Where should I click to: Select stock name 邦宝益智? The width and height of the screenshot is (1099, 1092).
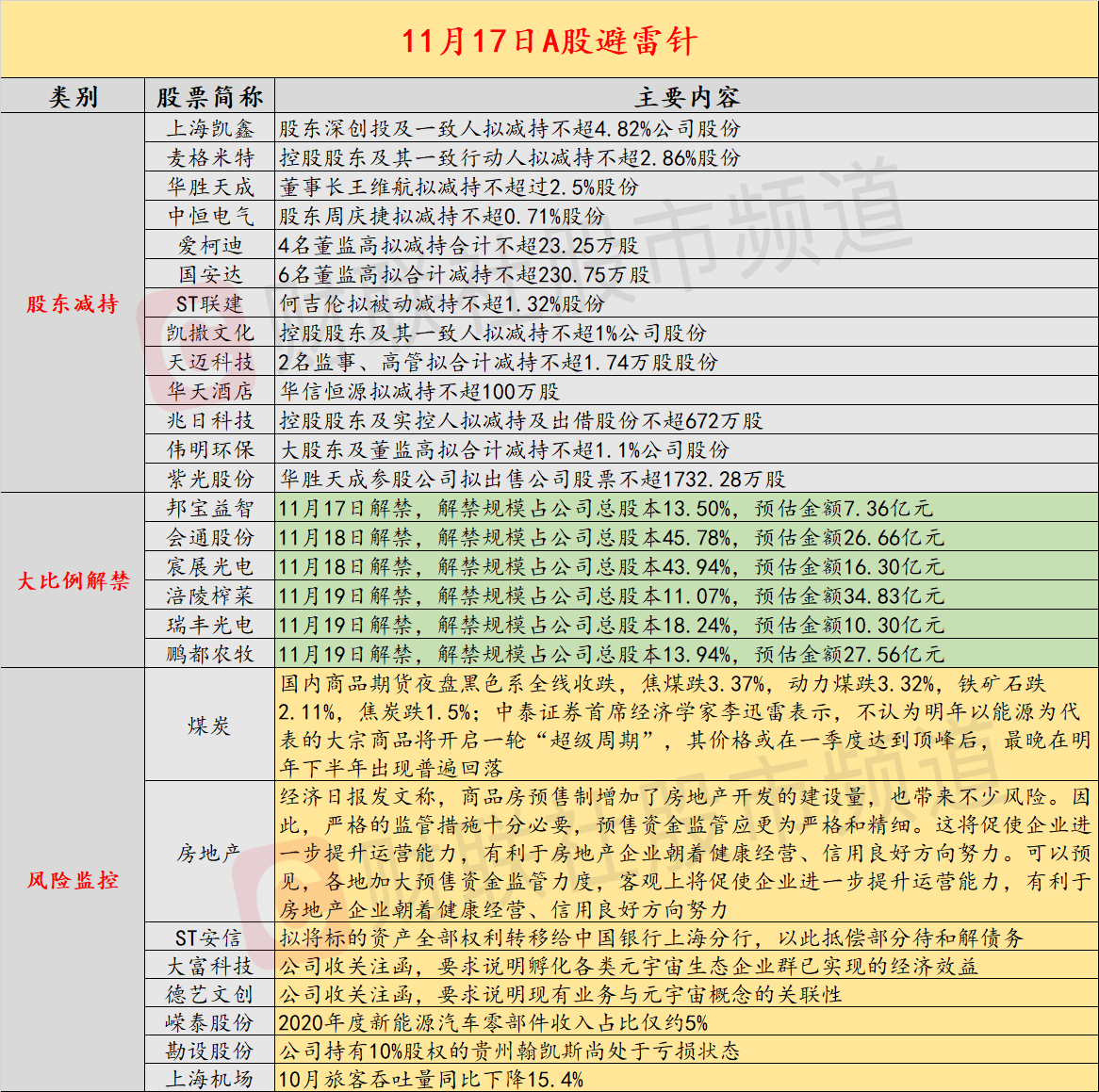coord(209,508)
